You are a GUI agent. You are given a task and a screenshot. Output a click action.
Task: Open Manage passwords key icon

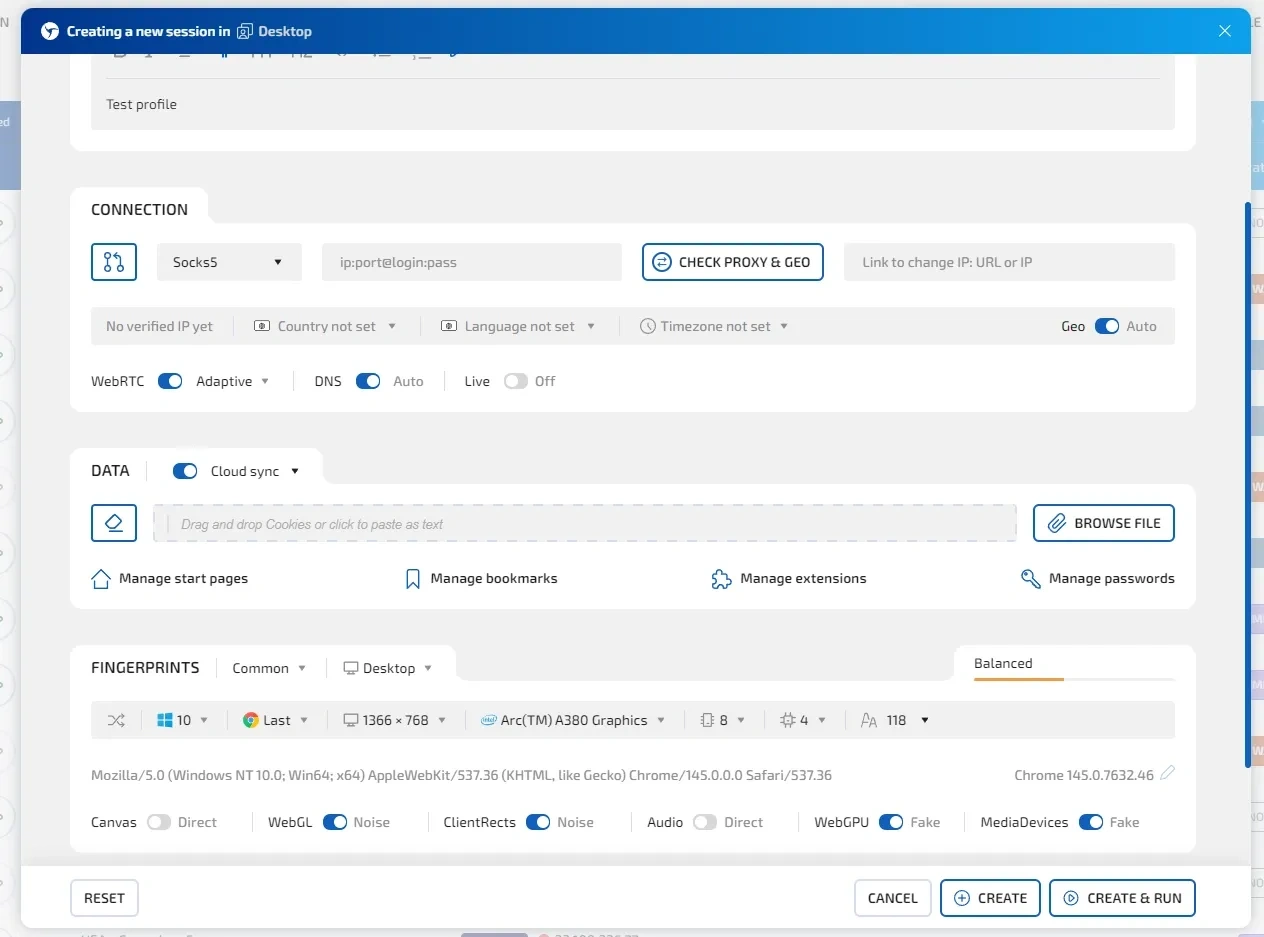[x=1031, y=579]
